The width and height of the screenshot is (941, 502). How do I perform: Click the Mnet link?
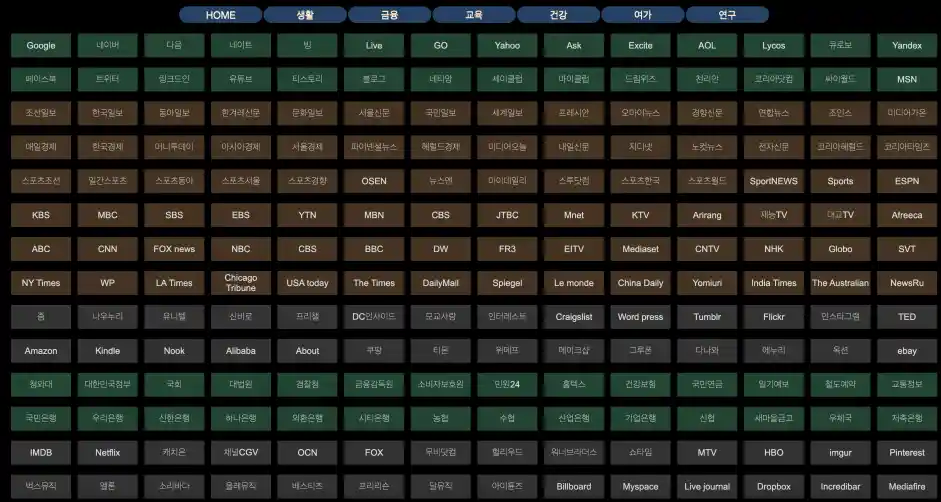574,215
